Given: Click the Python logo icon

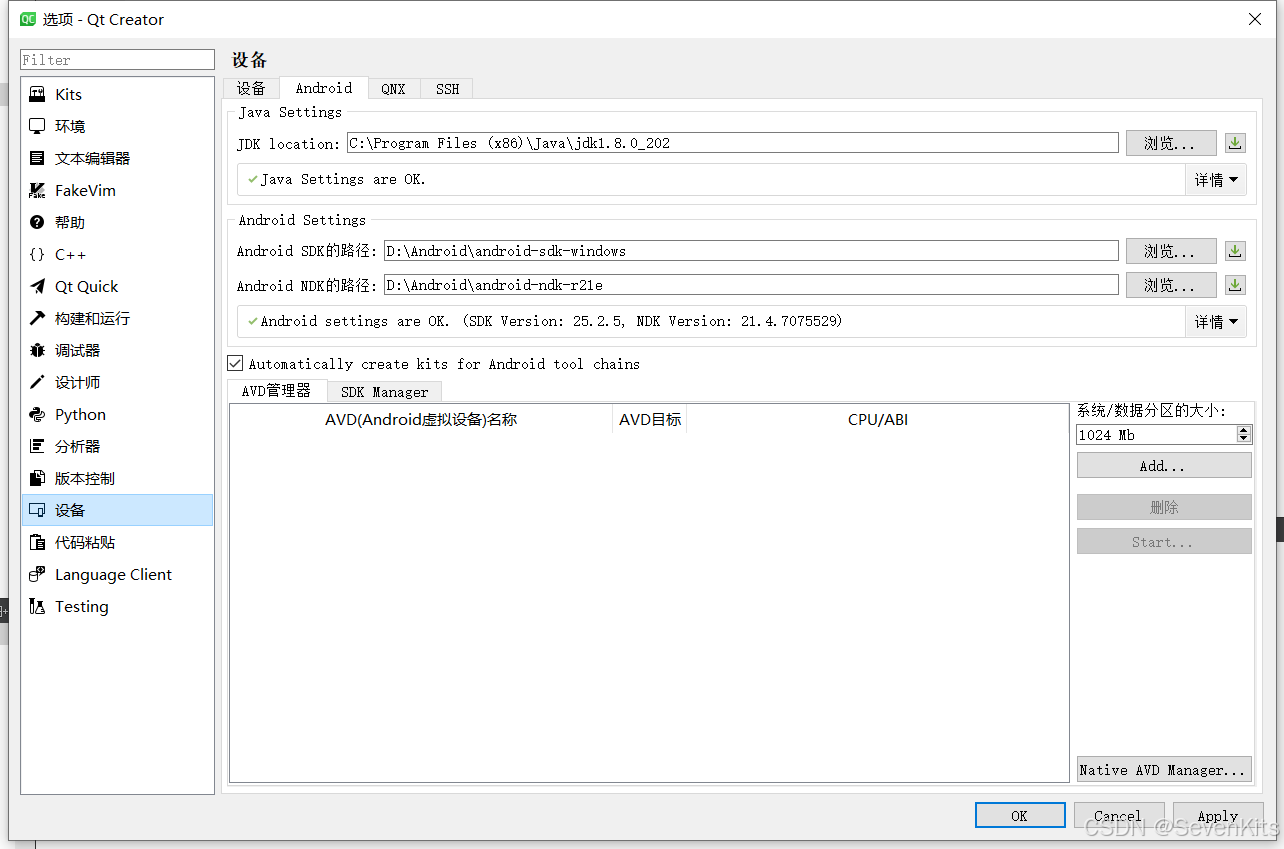Looking at the screenshot, I should tap(37, 414).
